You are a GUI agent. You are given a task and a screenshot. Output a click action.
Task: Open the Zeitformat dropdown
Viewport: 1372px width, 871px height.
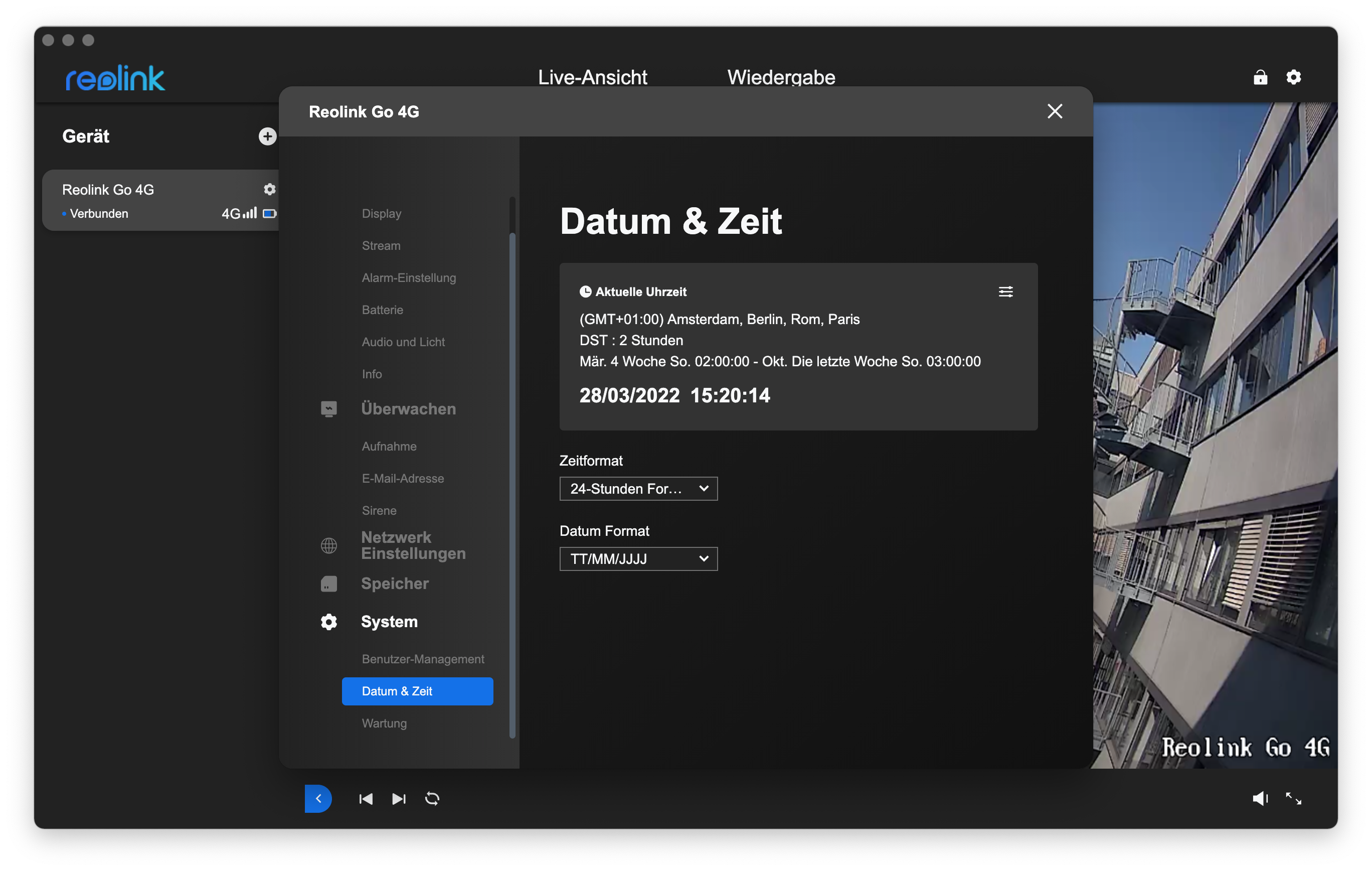[x=638, y=489]
